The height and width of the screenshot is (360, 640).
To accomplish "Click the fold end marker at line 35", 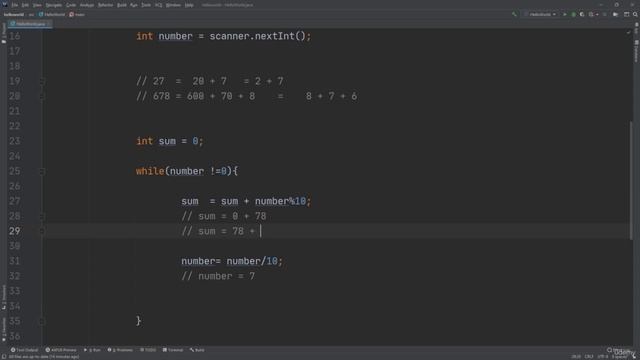I will (x=42, y=321).
